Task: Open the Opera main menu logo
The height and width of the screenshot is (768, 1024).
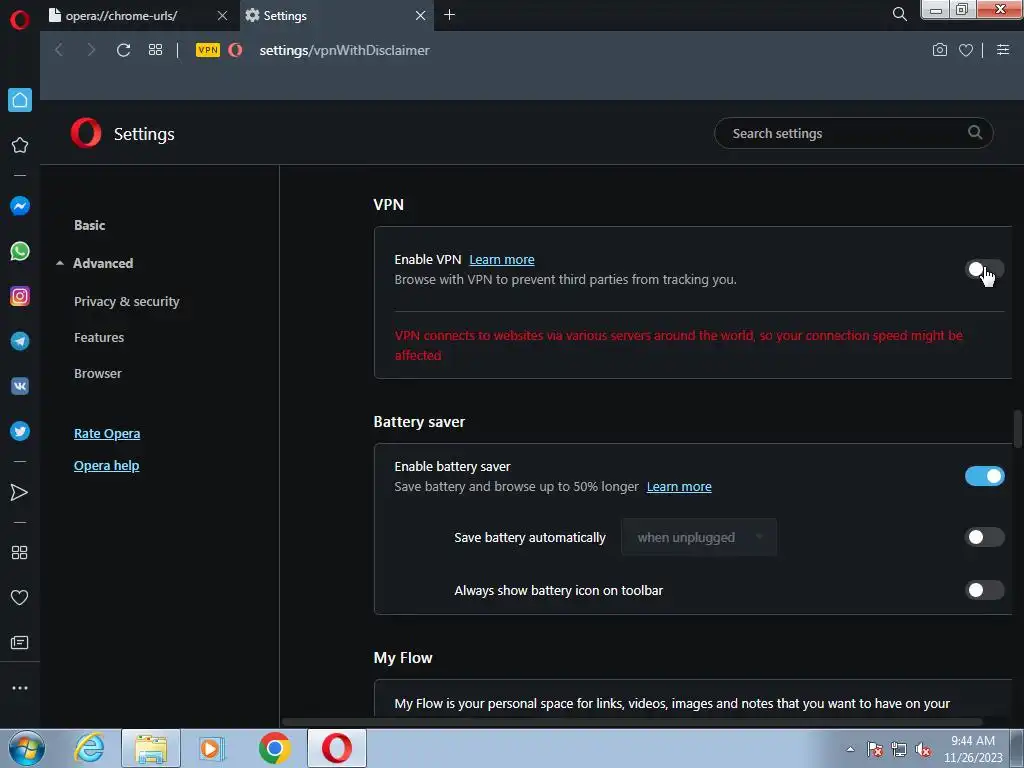Action: tap(20, 20)
